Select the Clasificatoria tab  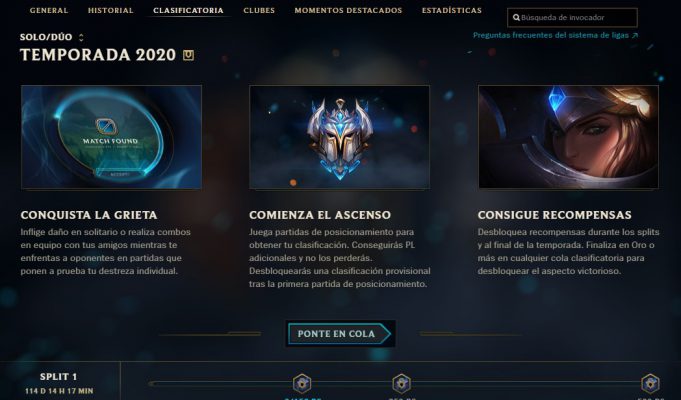(x=188, y=10)
